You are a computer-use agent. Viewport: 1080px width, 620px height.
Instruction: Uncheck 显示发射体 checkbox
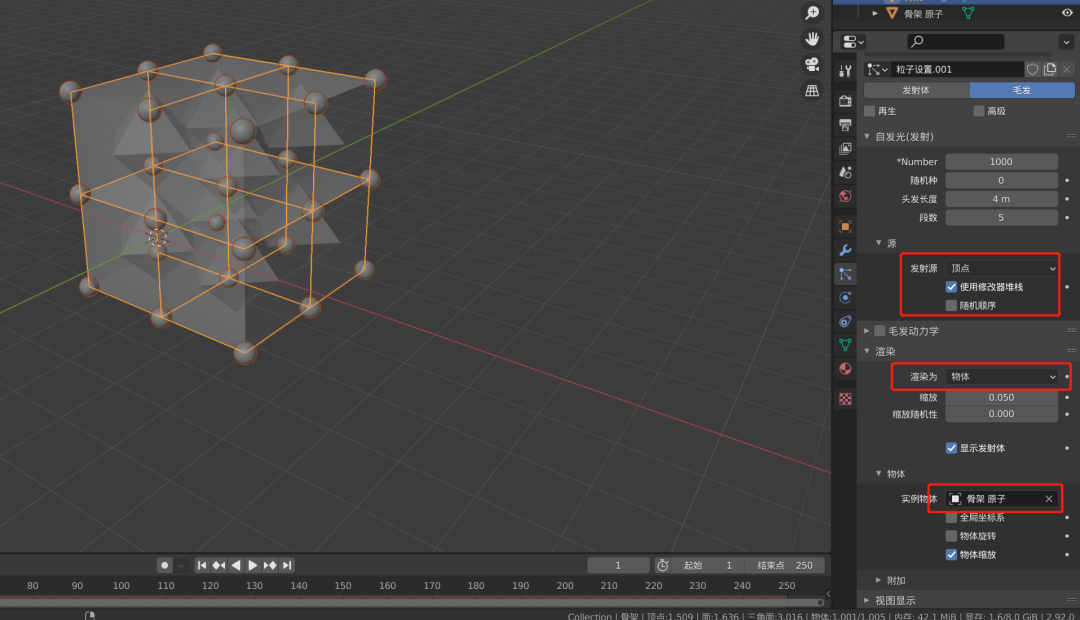[951, 448]
